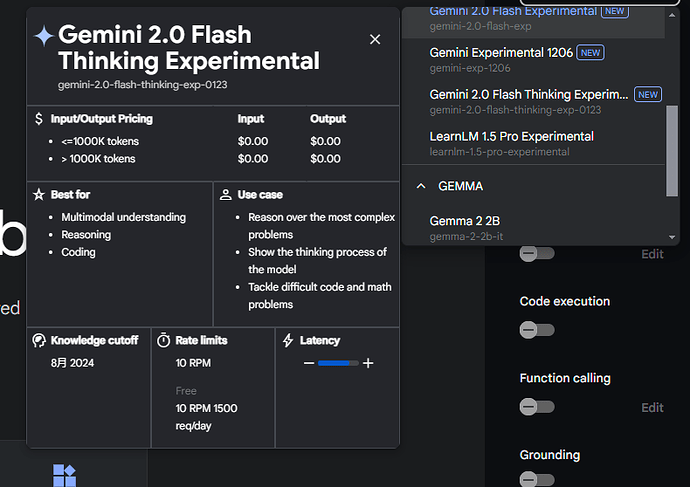Screen dimensions: 690x487
Task: Select LearnLM 1.5 Pro Experimental model
Action: point(533,143)
